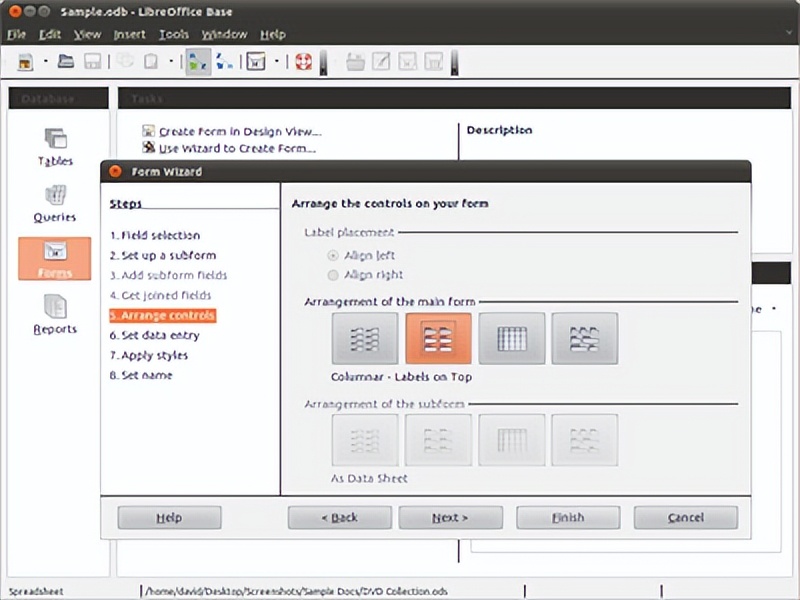Select the Align left radio button

331,255
